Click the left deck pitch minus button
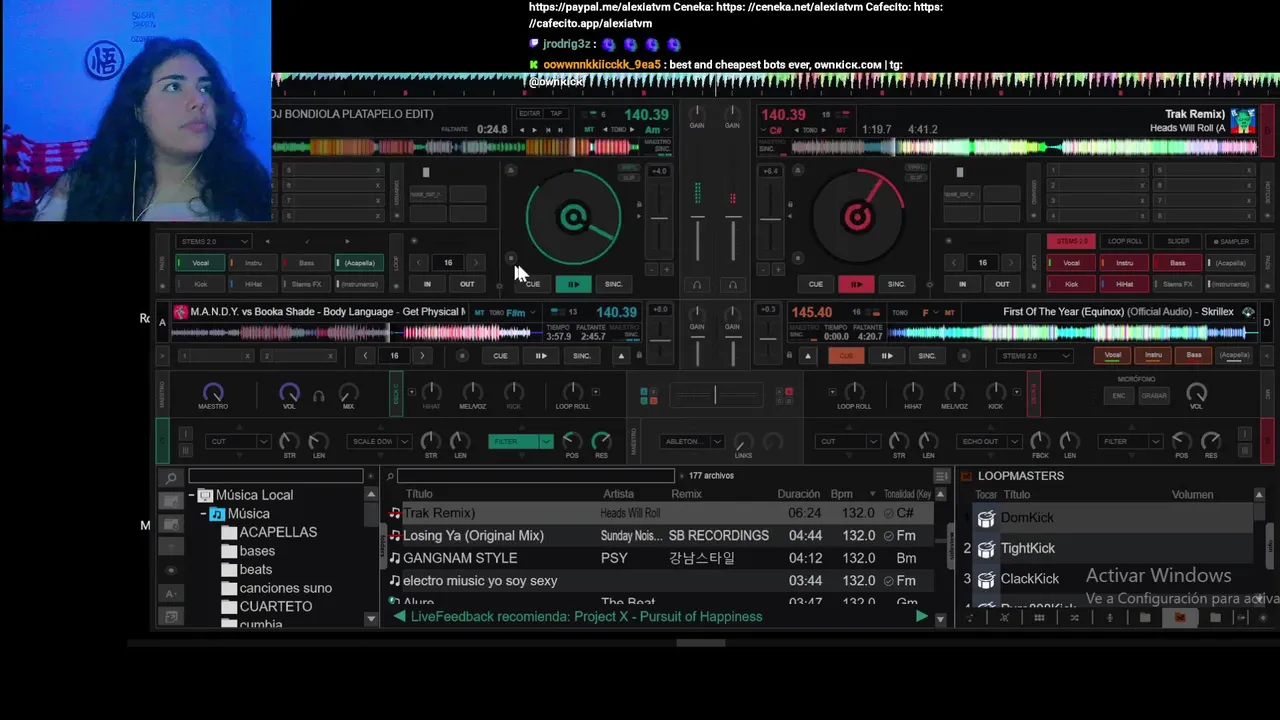The width and height of the screenshot is (1280, 720). point(651,270)
